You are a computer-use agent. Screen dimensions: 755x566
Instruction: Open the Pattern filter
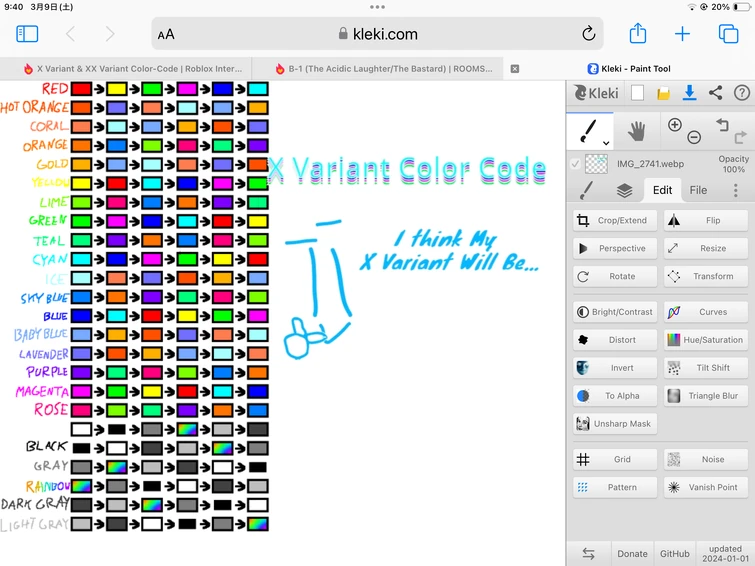(615, 487)
